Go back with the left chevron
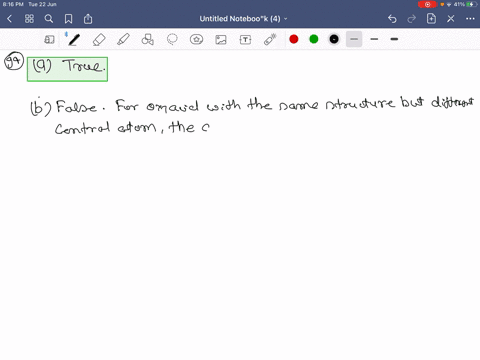 click(9, 19)
